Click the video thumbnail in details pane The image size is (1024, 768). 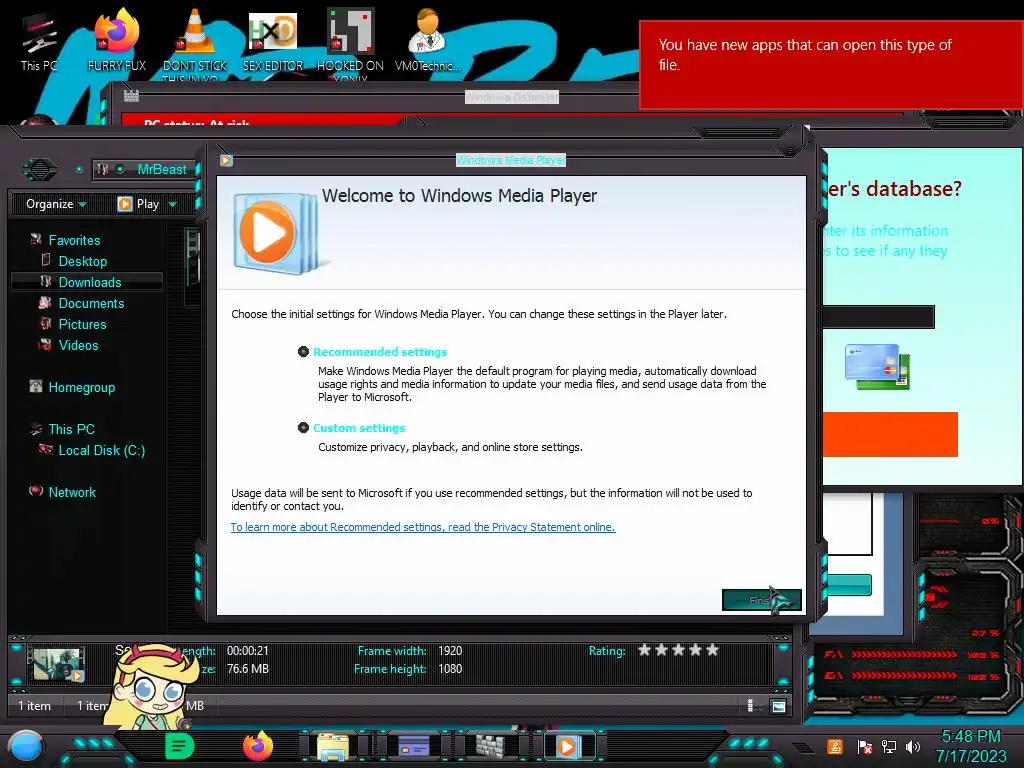tap(58, 664)
